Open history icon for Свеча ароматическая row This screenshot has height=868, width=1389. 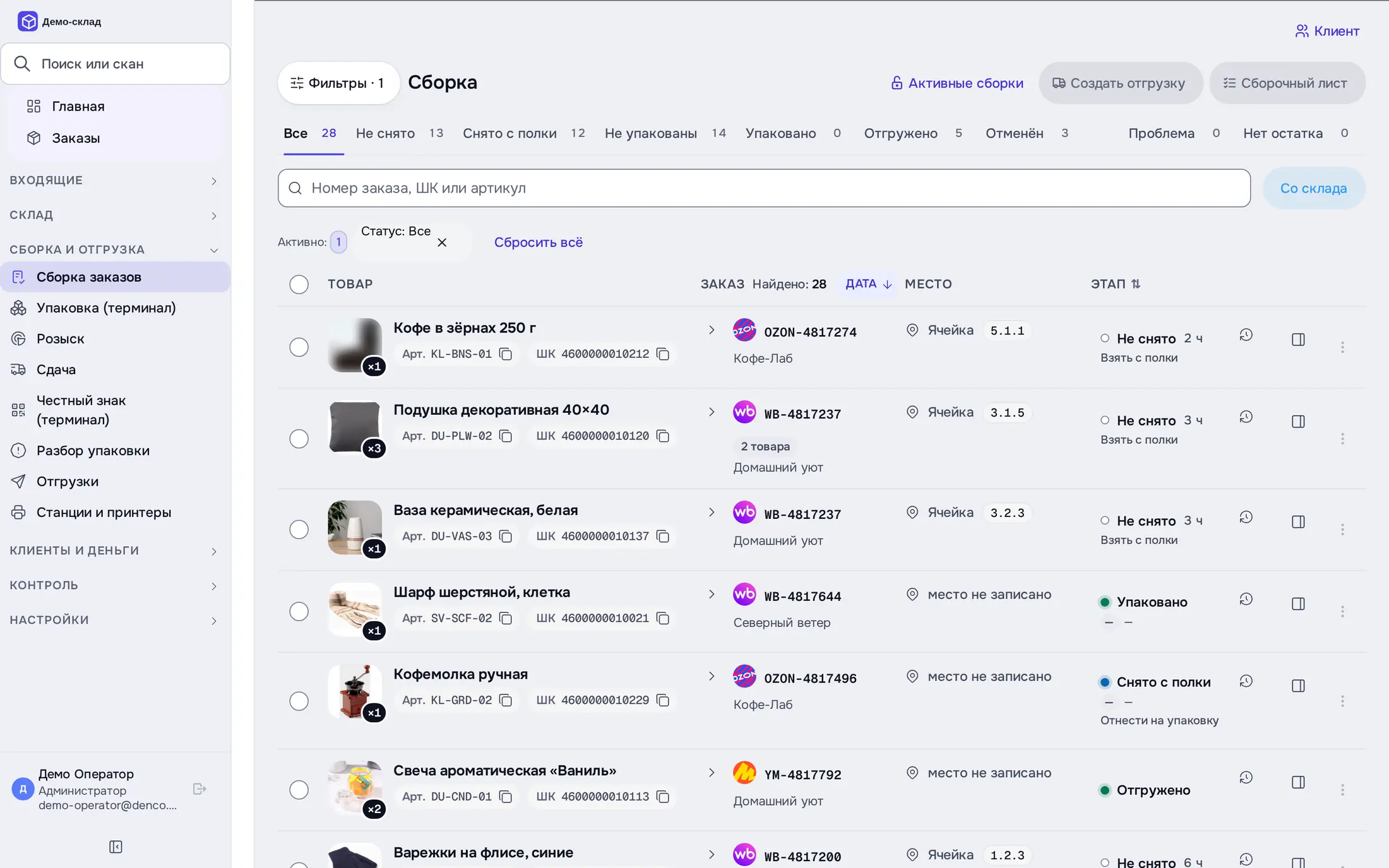click(x=1246, y=778)
